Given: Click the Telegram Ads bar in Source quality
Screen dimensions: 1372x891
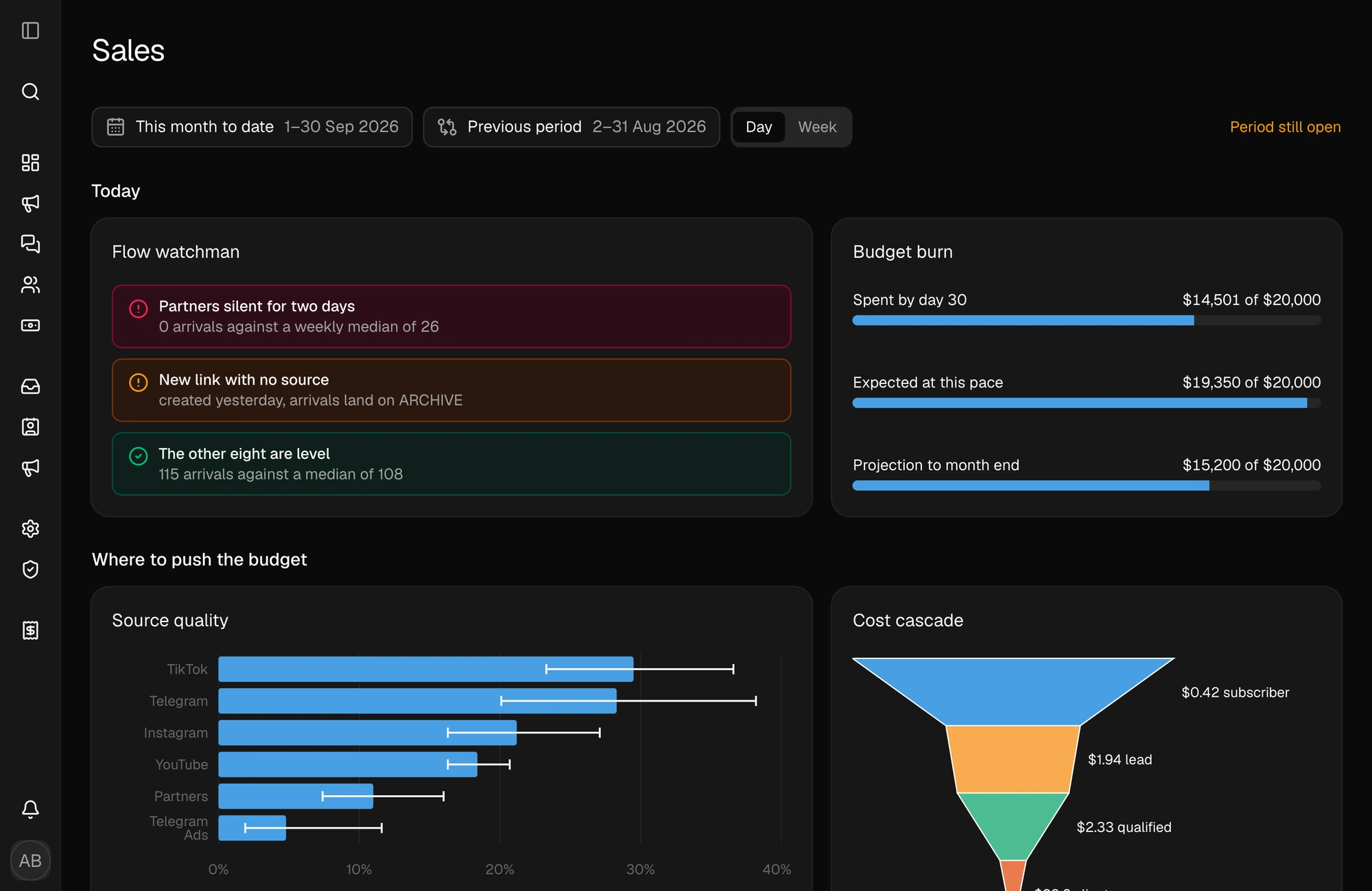Looking at the screenshot, I should pos(252,828).
